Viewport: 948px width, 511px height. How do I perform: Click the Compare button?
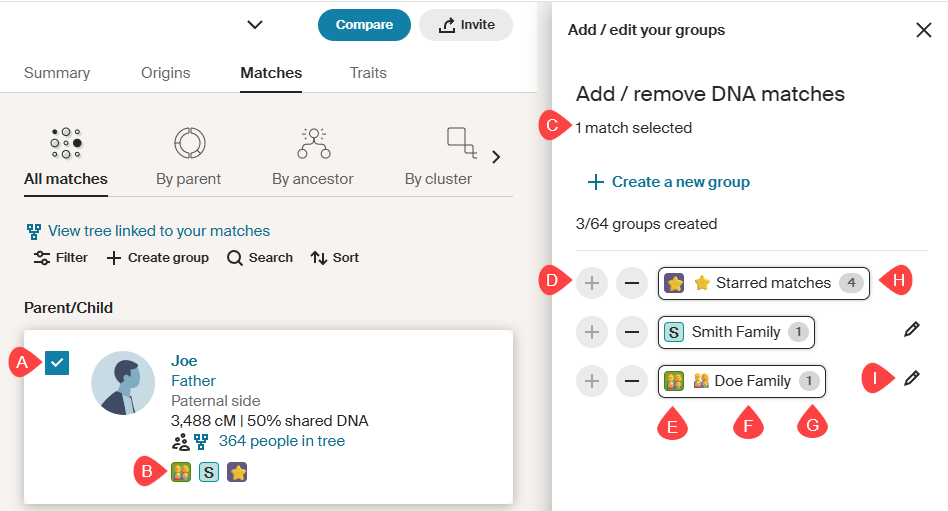(x=364, y=25)
